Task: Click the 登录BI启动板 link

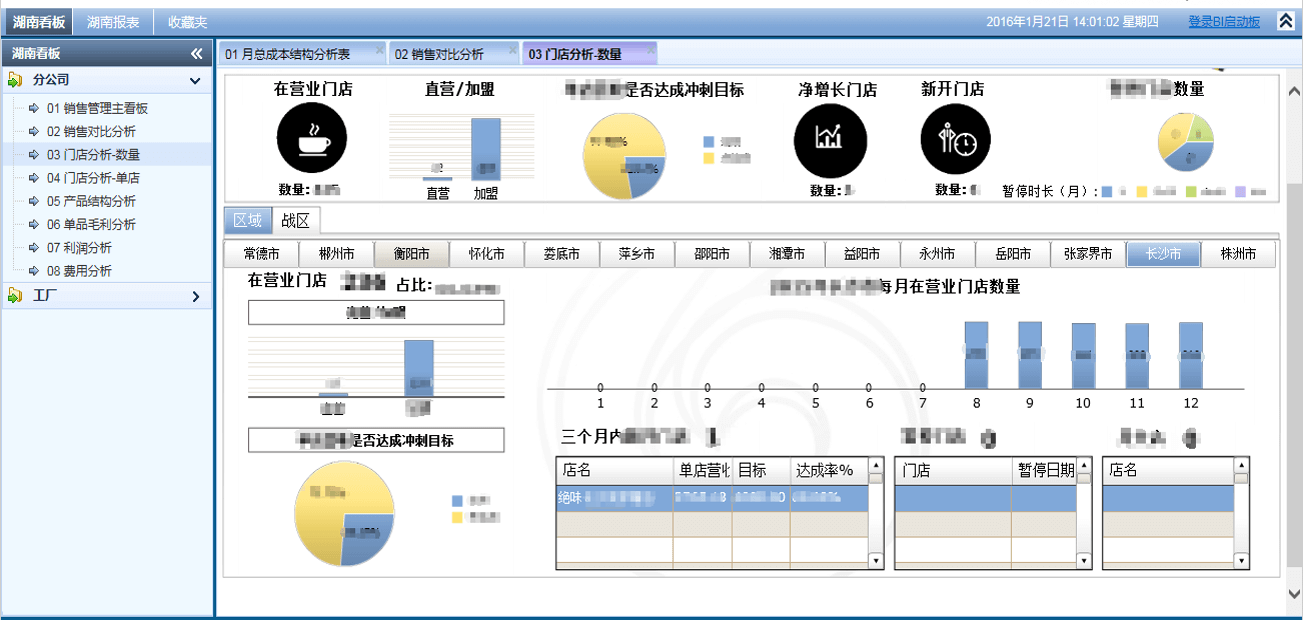Action: 1224,21
